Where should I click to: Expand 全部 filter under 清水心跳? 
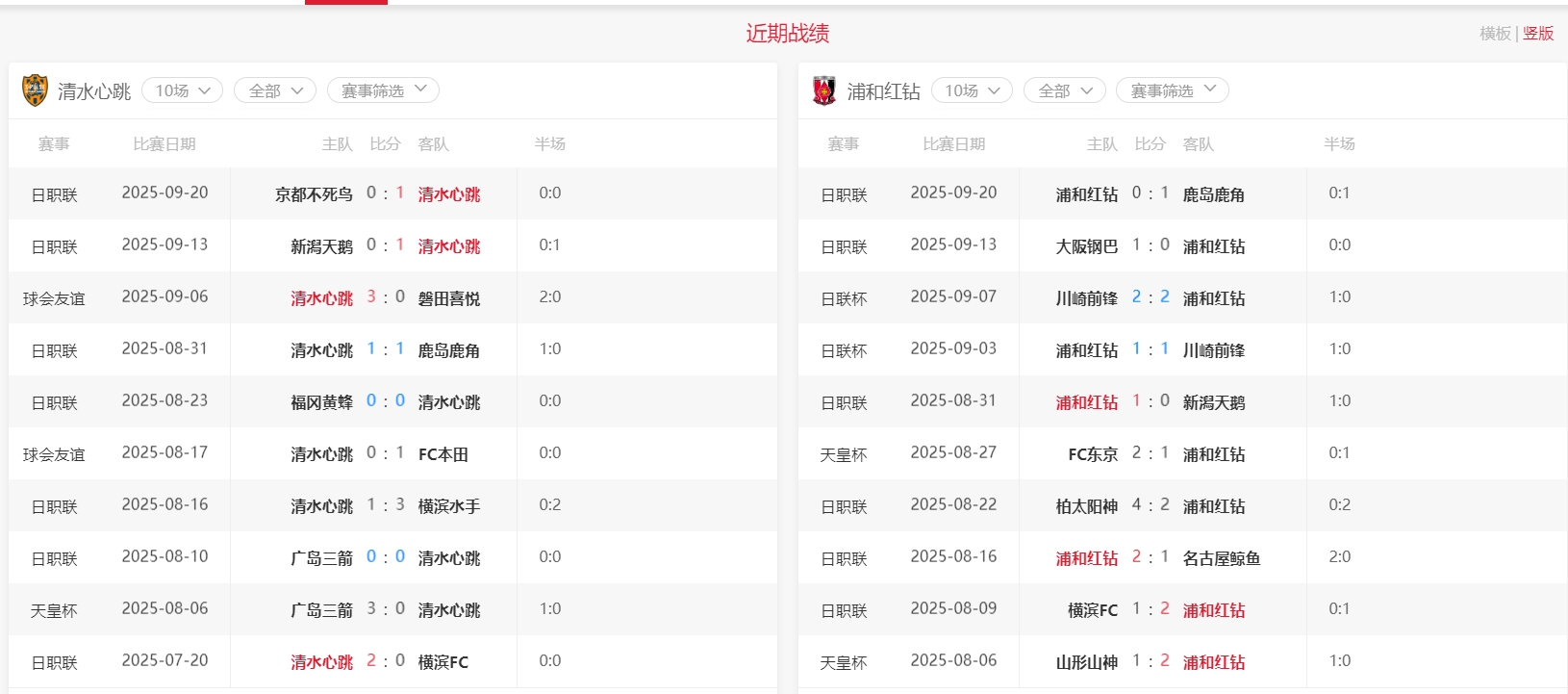pos(275,90)
